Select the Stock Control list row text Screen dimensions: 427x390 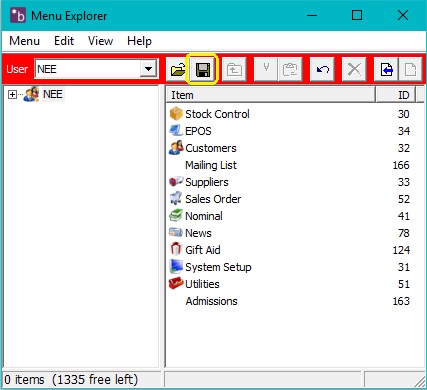[217, 114]
